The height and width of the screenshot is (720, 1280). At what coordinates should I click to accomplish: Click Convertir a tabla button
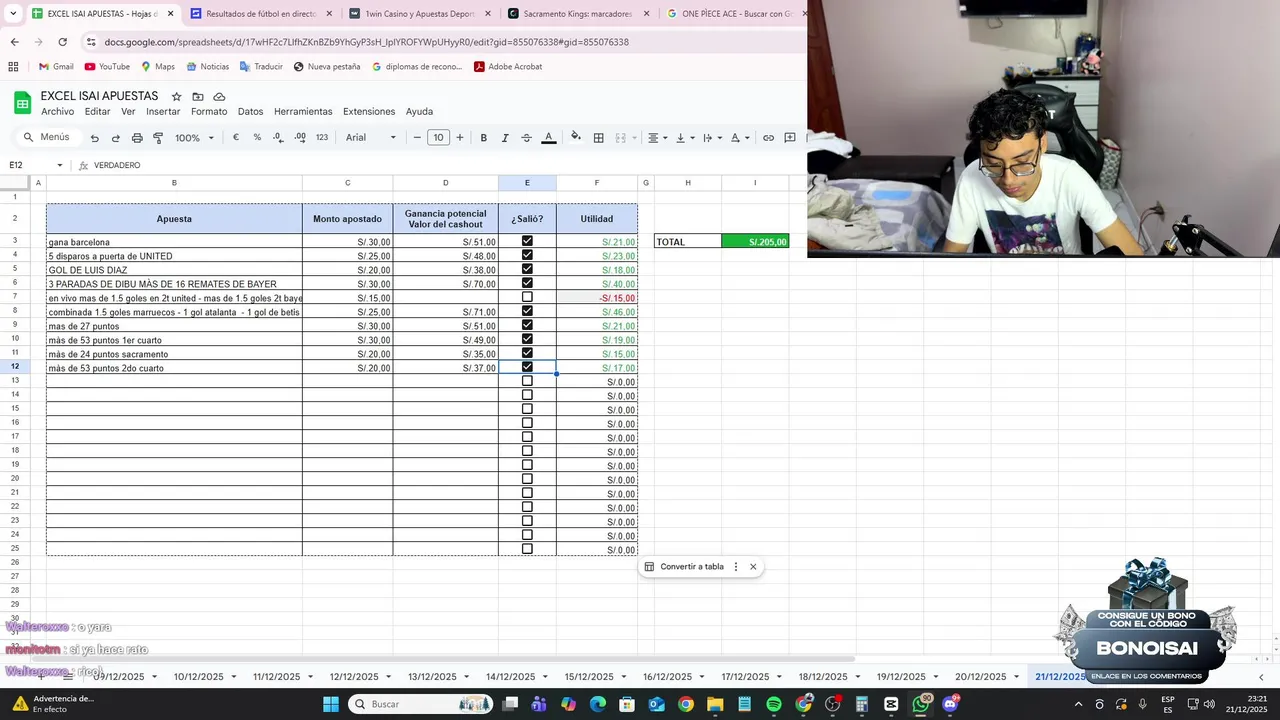pyautogui.click(x=684, y=567)
